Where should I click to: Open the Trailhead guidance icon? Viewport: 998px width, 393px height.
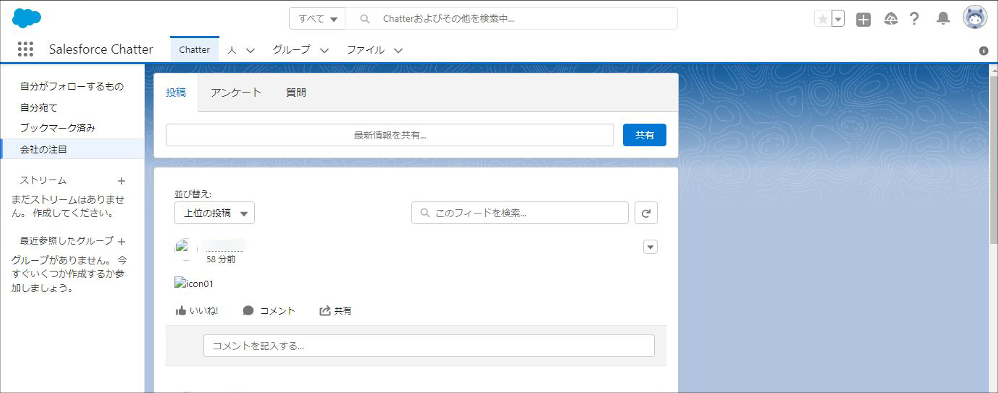pyautogui.click(x=891, y=19)
